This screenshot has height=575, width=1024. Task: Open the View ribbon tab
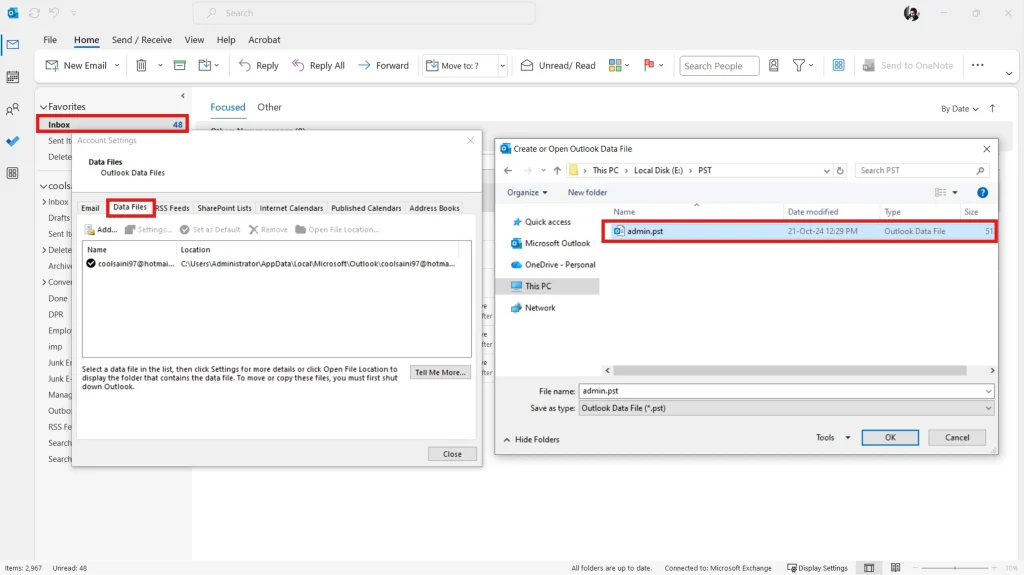194,40
